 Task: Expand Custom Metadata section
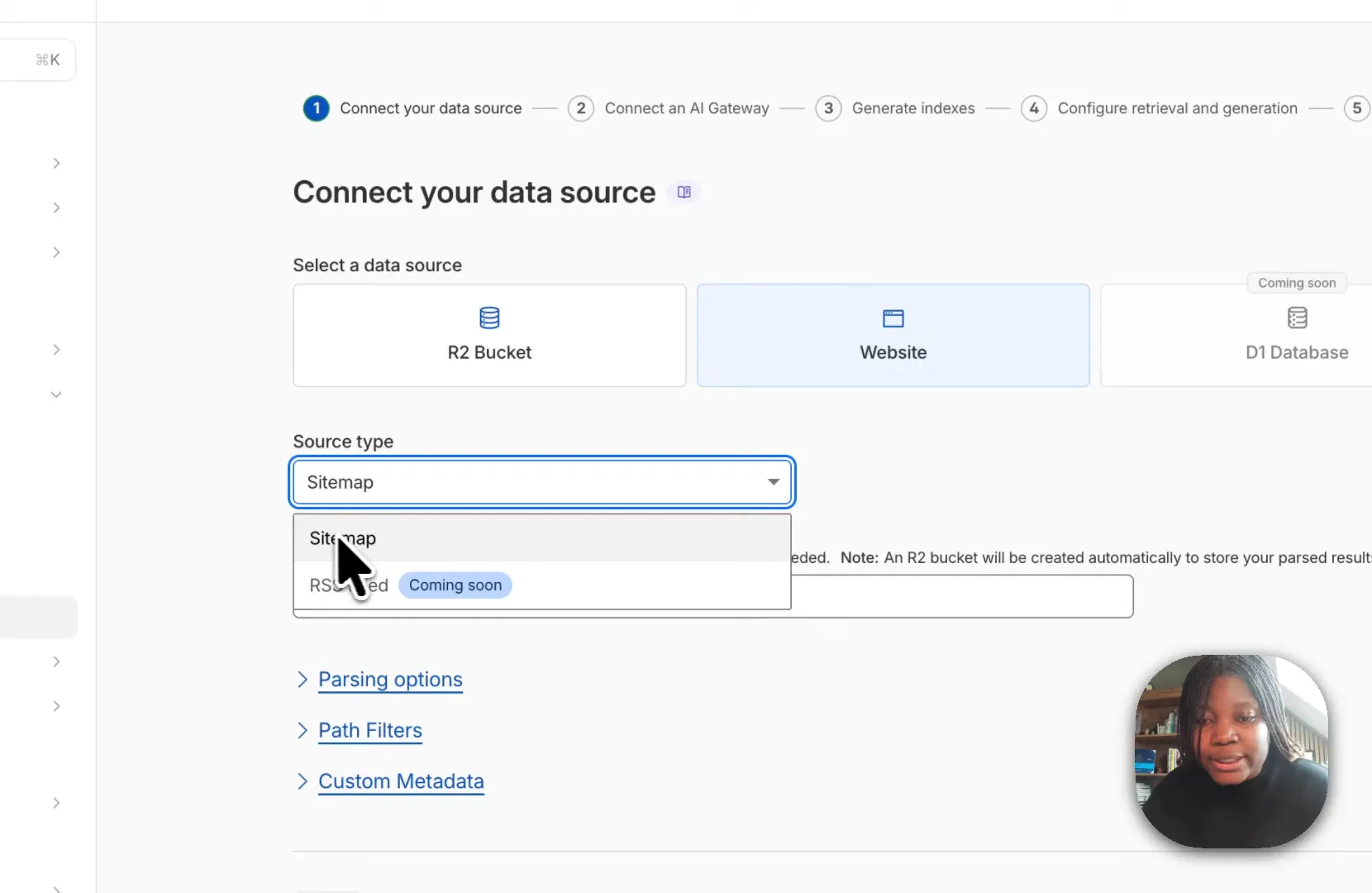401,781
